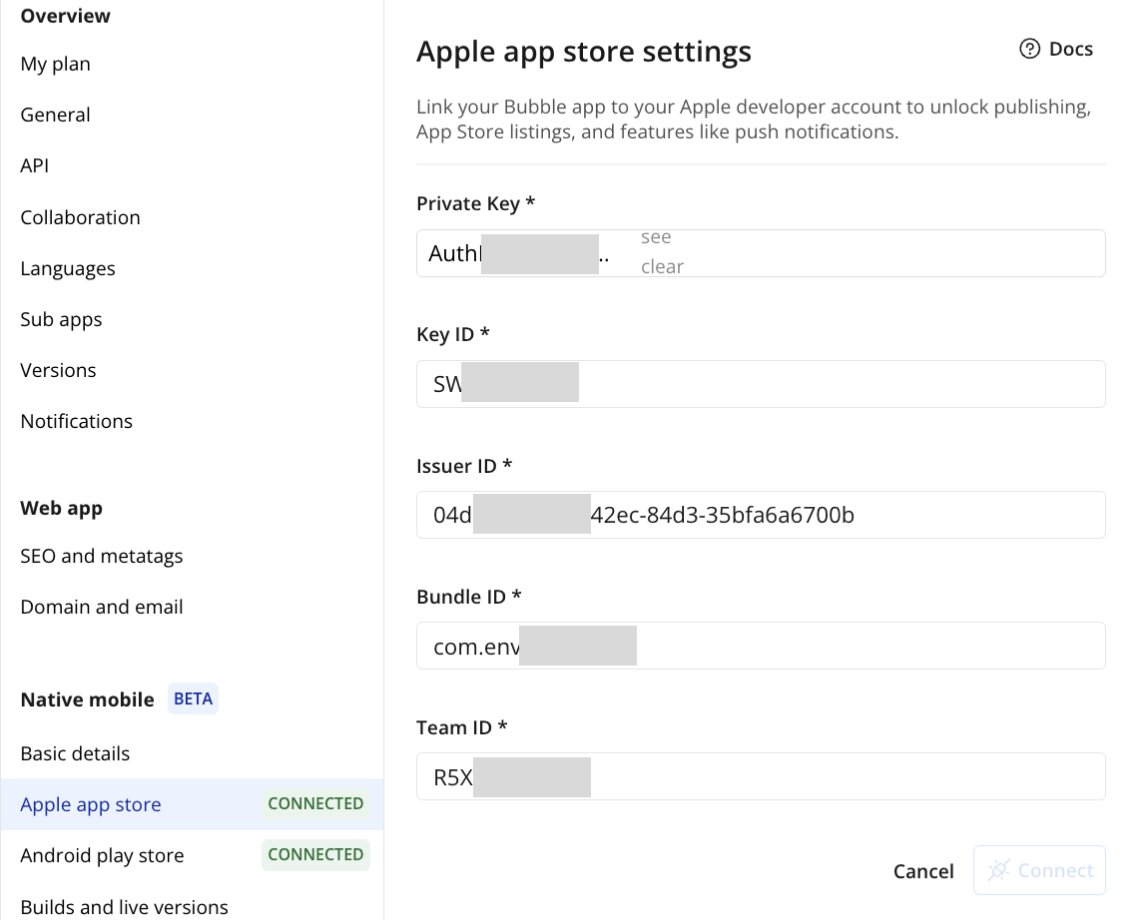
Task: Open Languages settings
Action: click(68, 268)
